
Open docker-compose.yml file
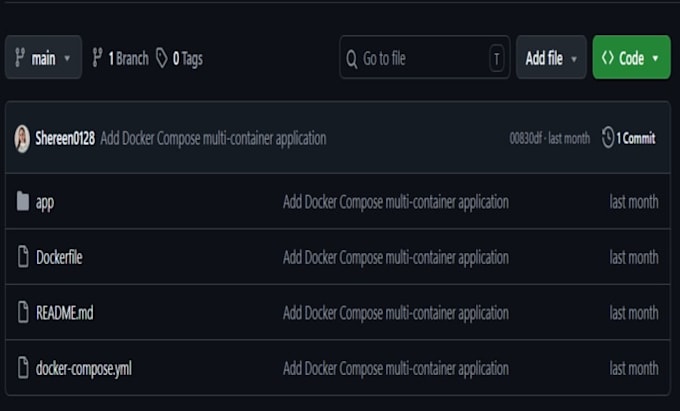coord(84,369)
